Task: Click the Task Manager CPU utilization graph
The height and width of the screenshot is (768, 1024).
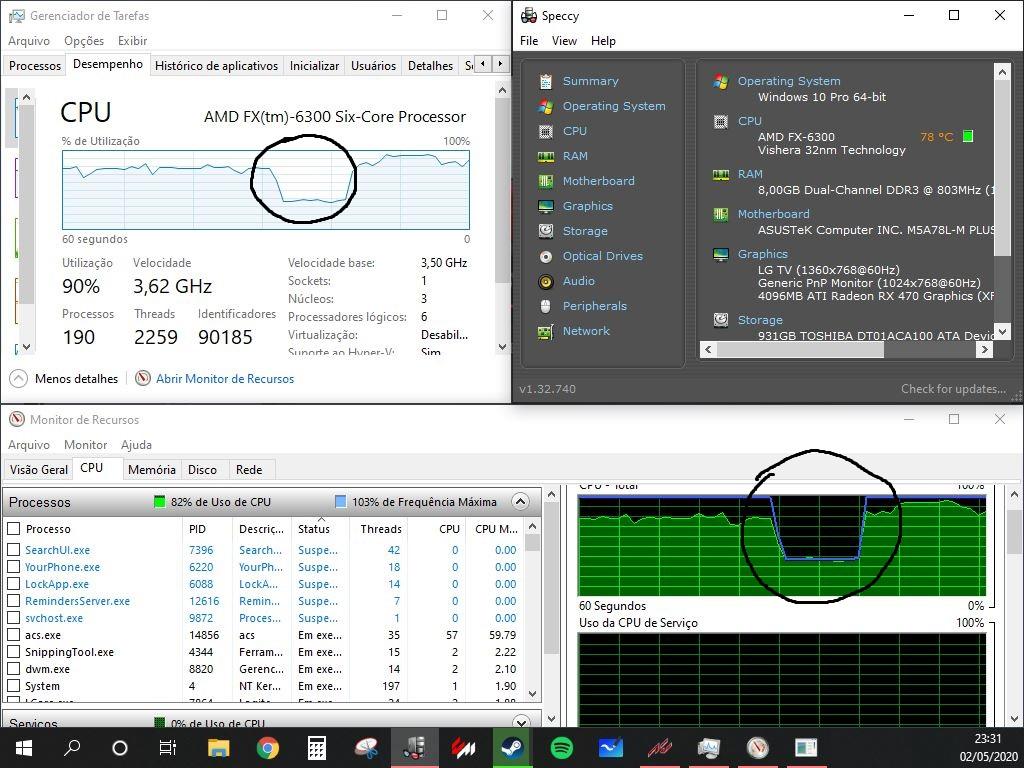Action: coord(266,190)
